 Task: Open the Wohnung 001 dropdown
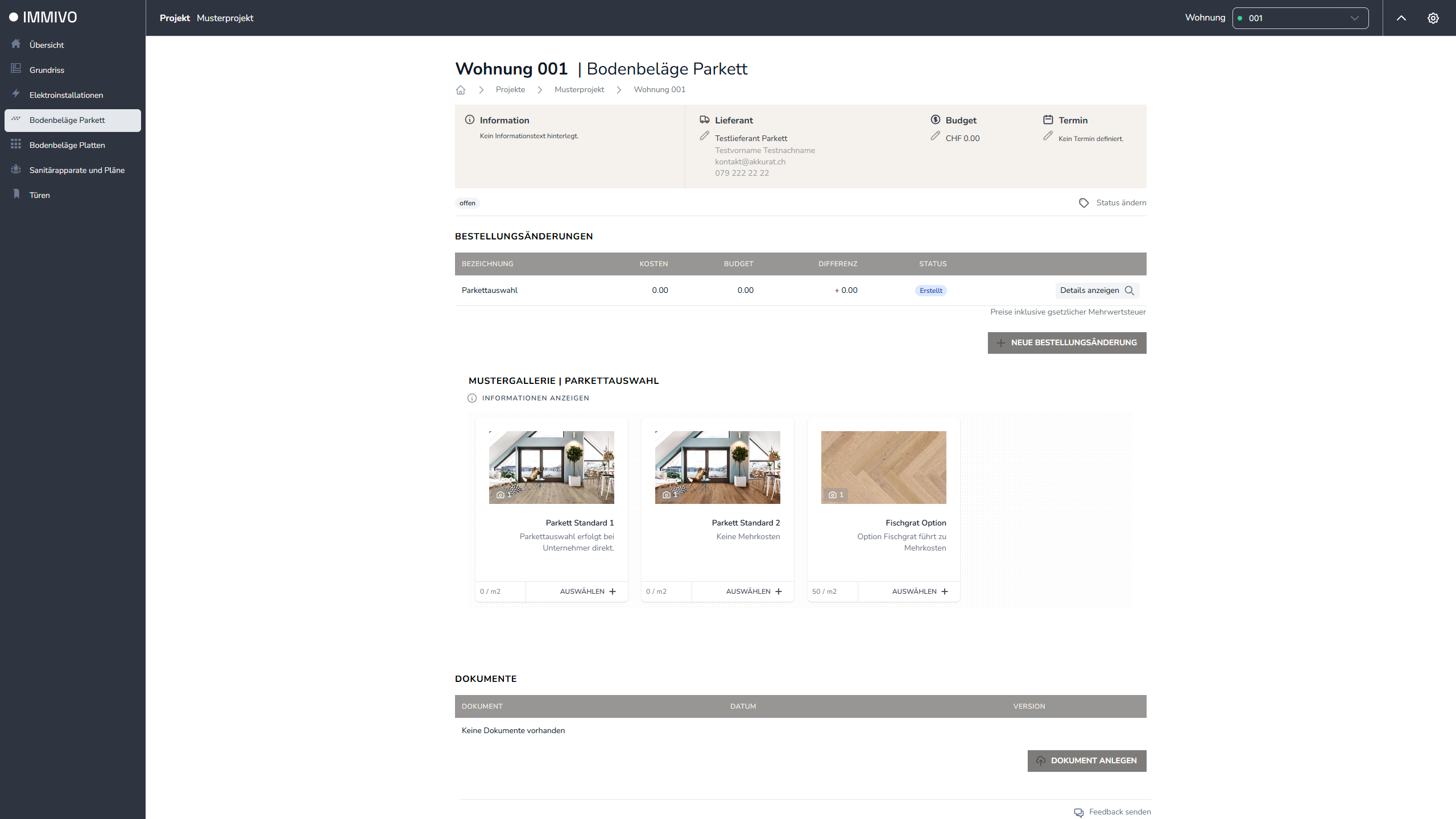pos(1300,18)
